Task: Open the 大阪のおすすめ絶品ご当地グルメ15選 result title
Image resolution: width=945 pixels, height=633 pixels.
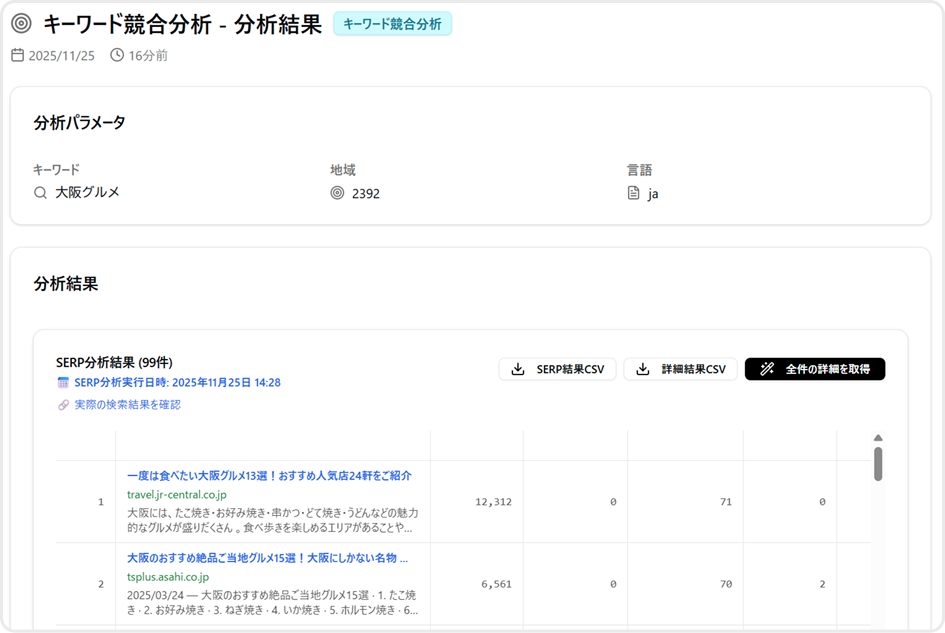Action: click(267, 558)
